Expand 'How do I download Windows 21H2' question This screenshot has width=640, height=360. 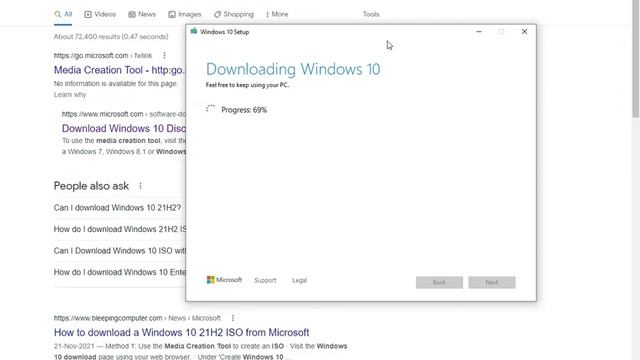120,229
